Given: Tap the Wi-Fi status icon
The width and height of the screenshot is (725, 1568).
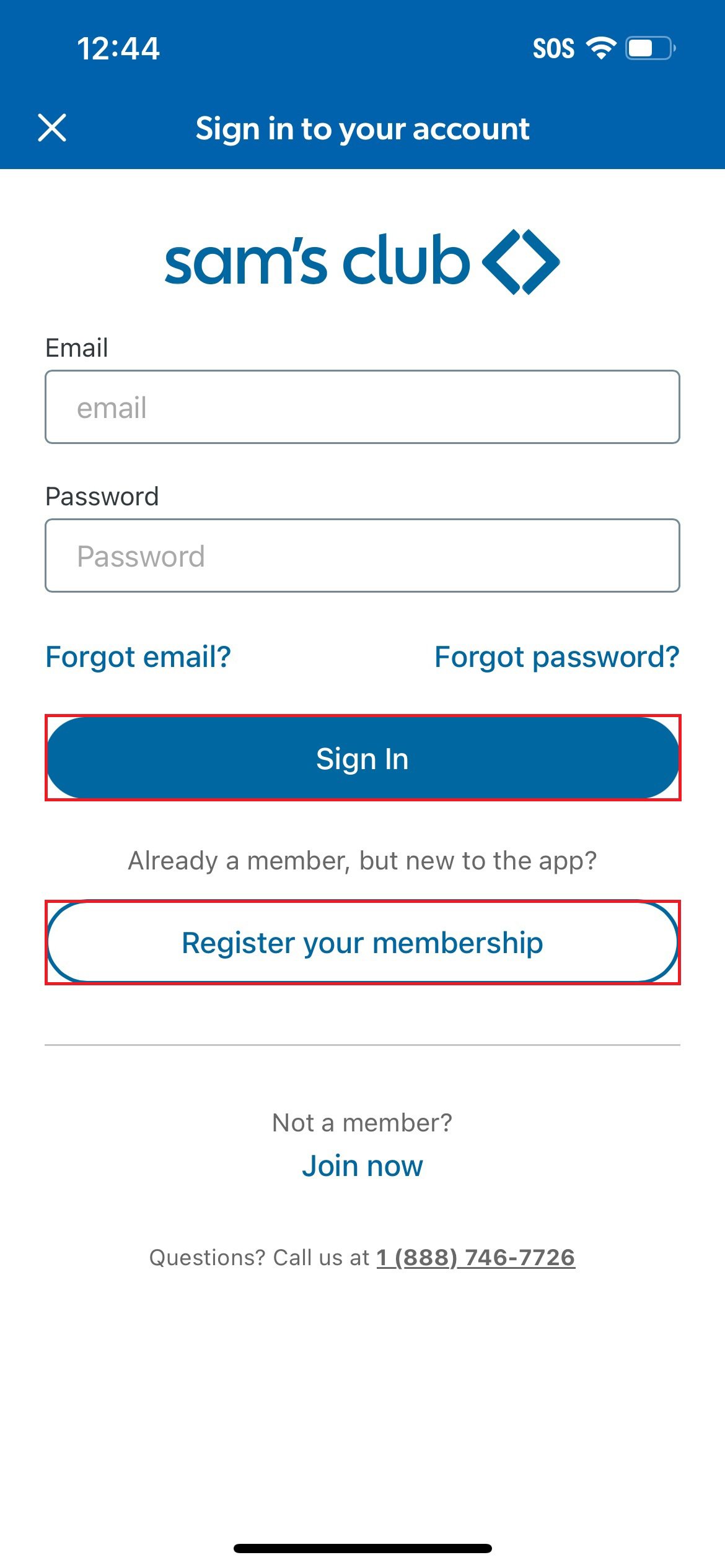Looking at the screenshot, I should pos(601,48).
